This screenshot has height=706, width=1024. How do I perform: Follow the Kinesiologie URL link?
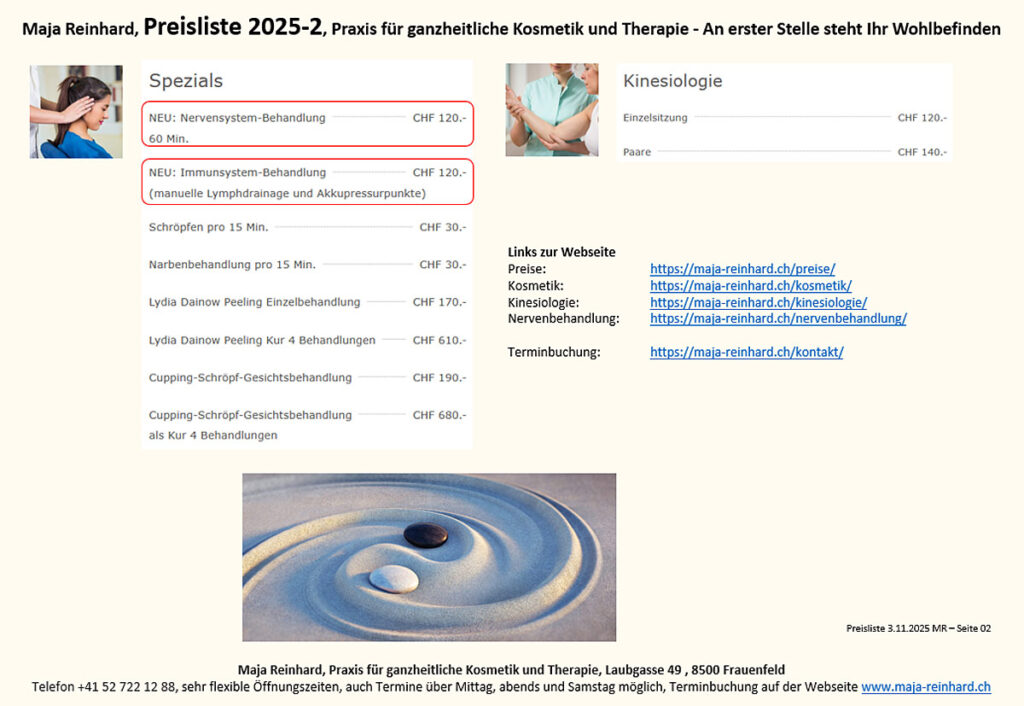(758, 302)
